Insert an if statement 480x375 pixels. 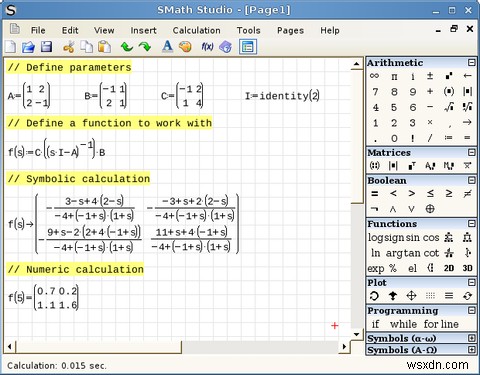pyautogui.click(x=375, y=324)
